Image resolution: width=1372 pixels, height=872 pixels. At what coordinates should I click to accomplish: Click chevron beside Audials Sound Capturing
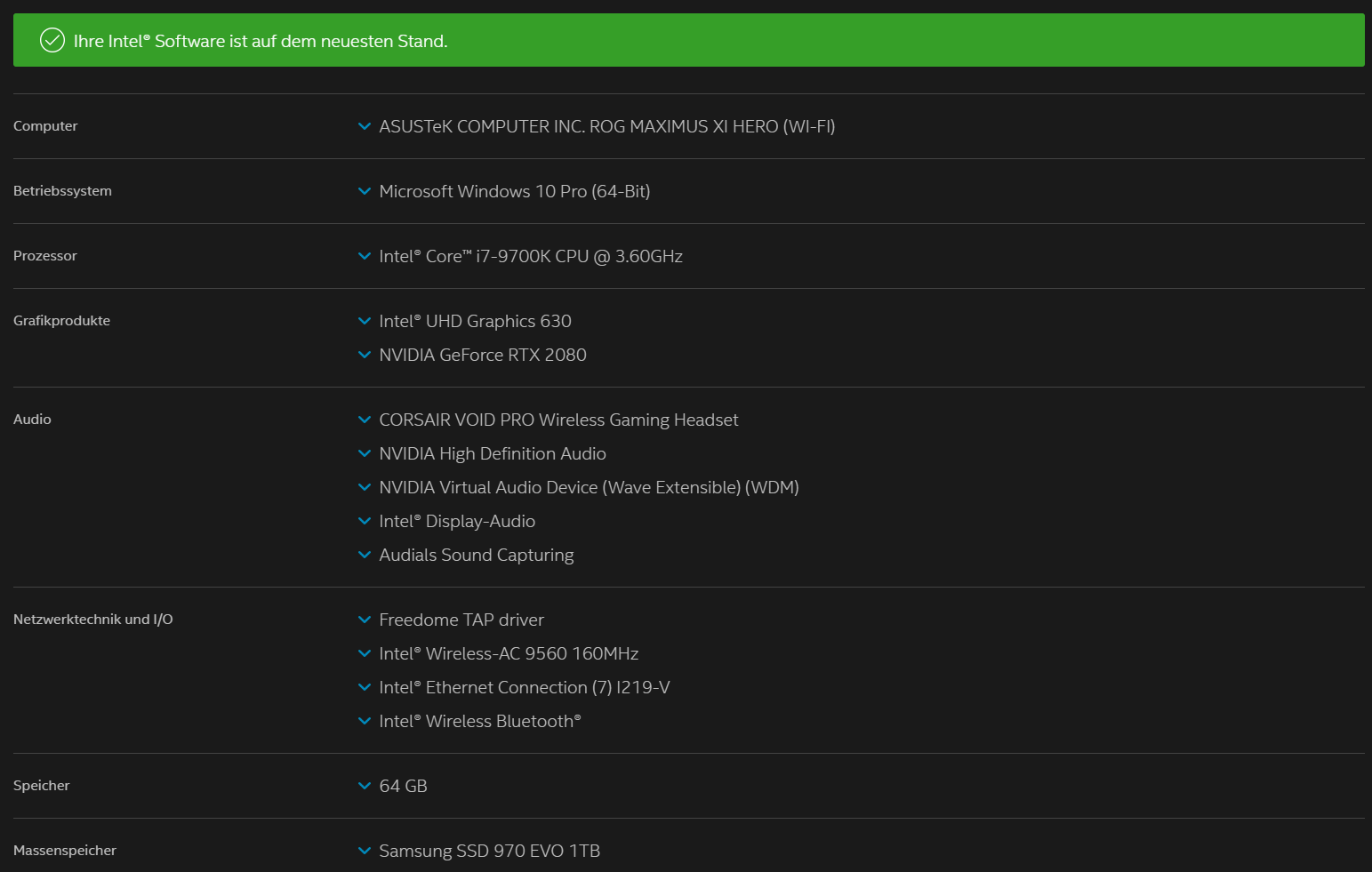tap(364, 555)
